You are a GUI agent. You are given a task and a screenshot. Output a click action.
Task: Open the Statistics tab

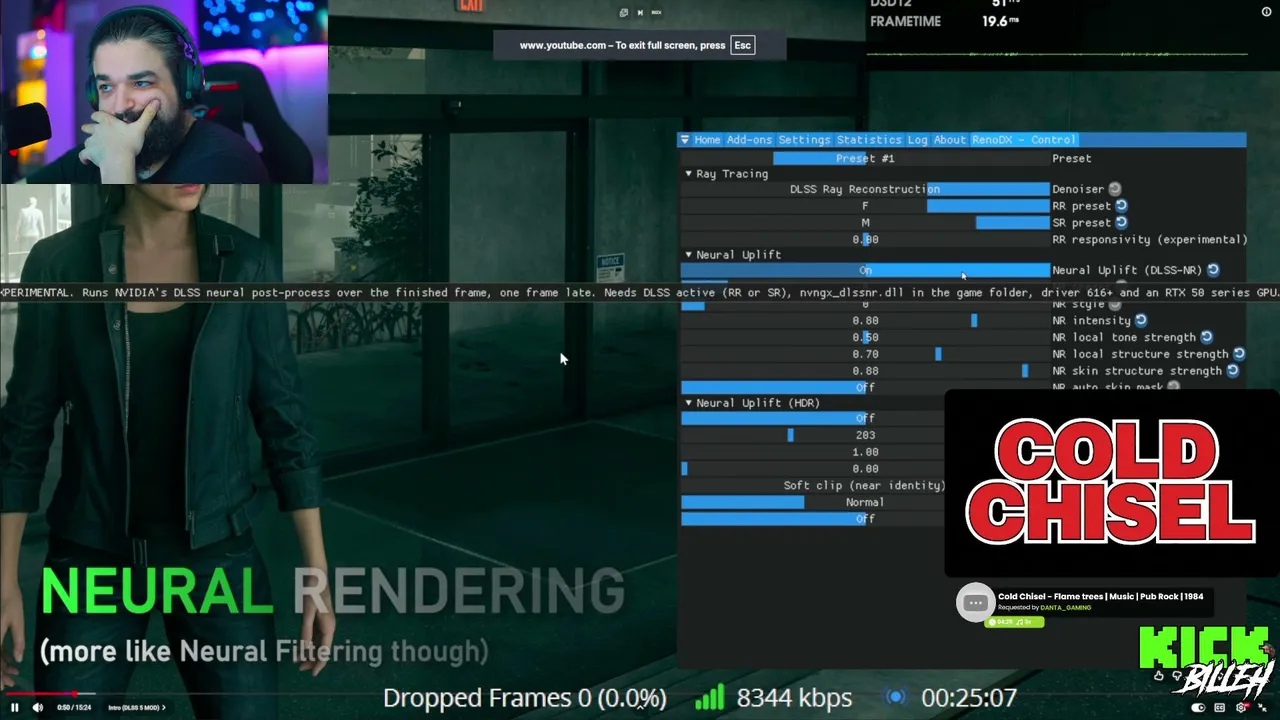[869, 140]
